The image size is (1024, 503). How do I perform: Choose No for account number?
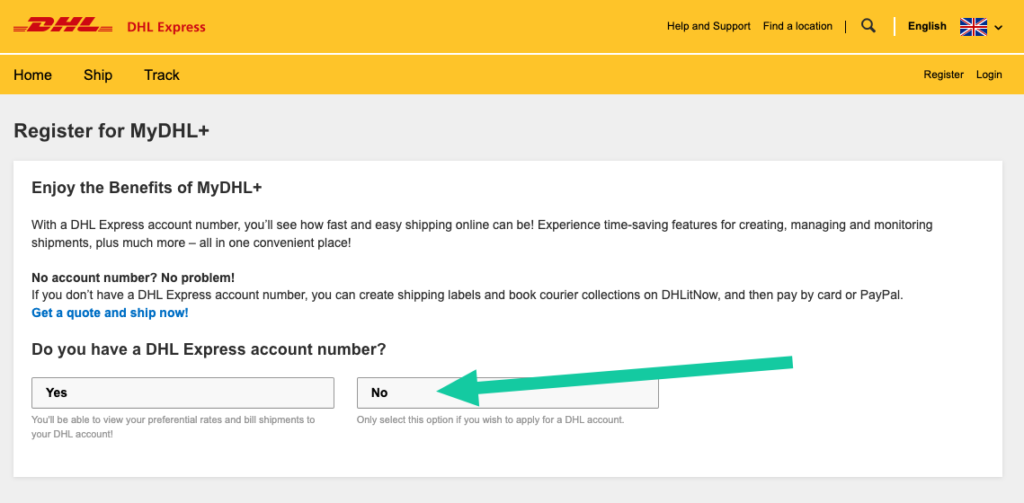pos(507,393)
